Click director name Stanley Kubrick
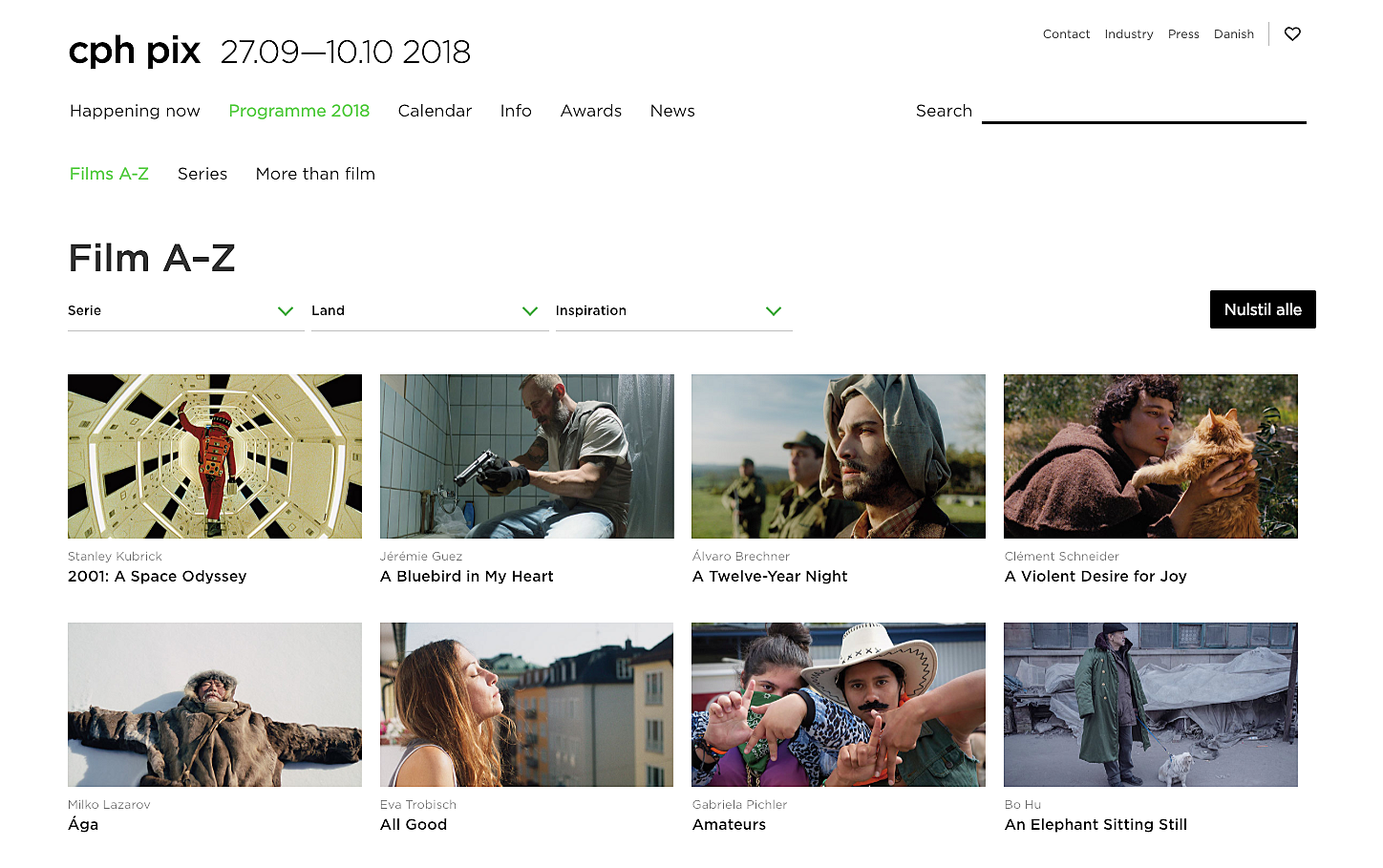The height and width of the screenshot is (868, 1383). click(x=116, y=557)
